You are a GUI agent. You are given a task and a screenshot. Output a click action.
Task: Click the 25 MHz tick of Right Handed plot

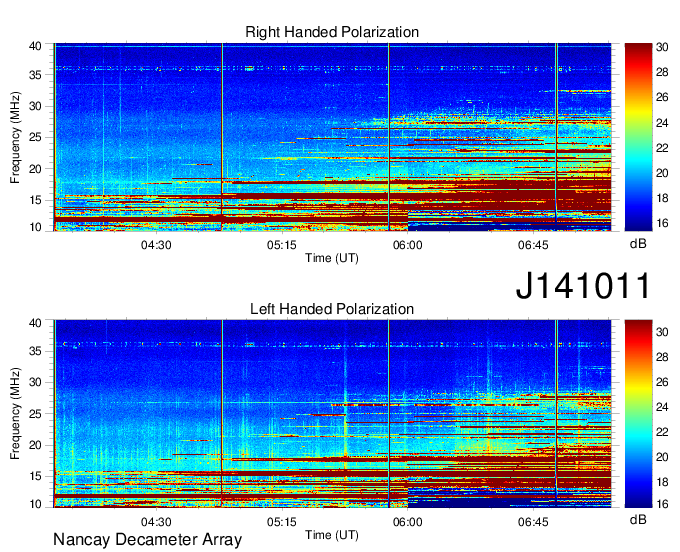coord(36,137)
